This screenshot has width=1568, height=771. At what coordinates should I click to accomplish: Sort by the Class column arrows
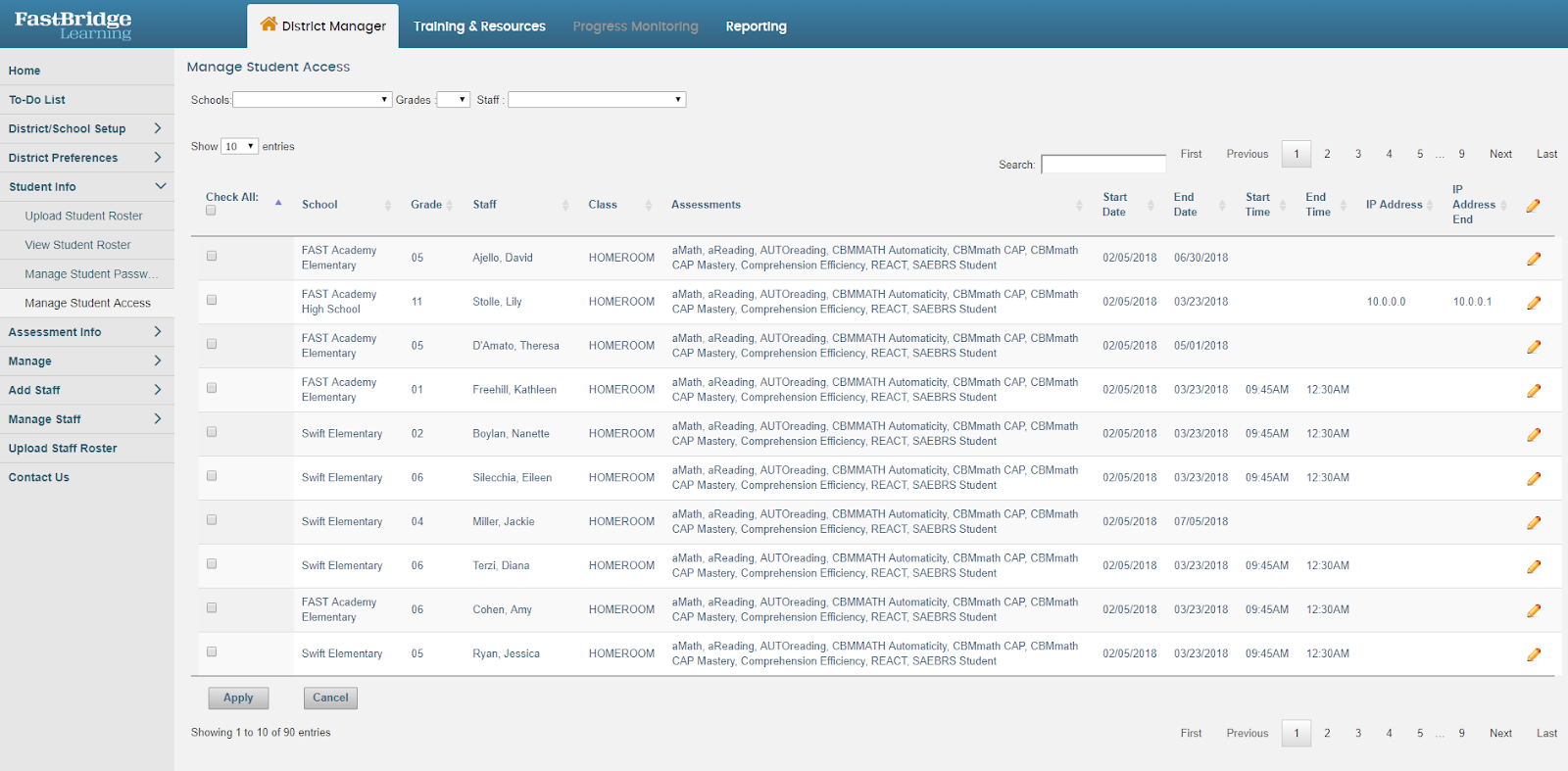[648, 205]
